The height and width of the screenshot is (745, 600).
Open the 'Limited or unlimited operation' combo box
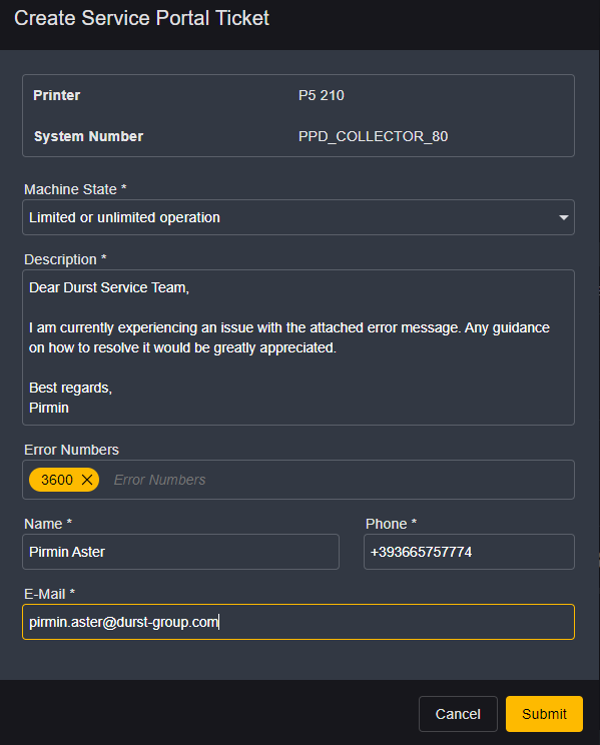tap(290, 217)
